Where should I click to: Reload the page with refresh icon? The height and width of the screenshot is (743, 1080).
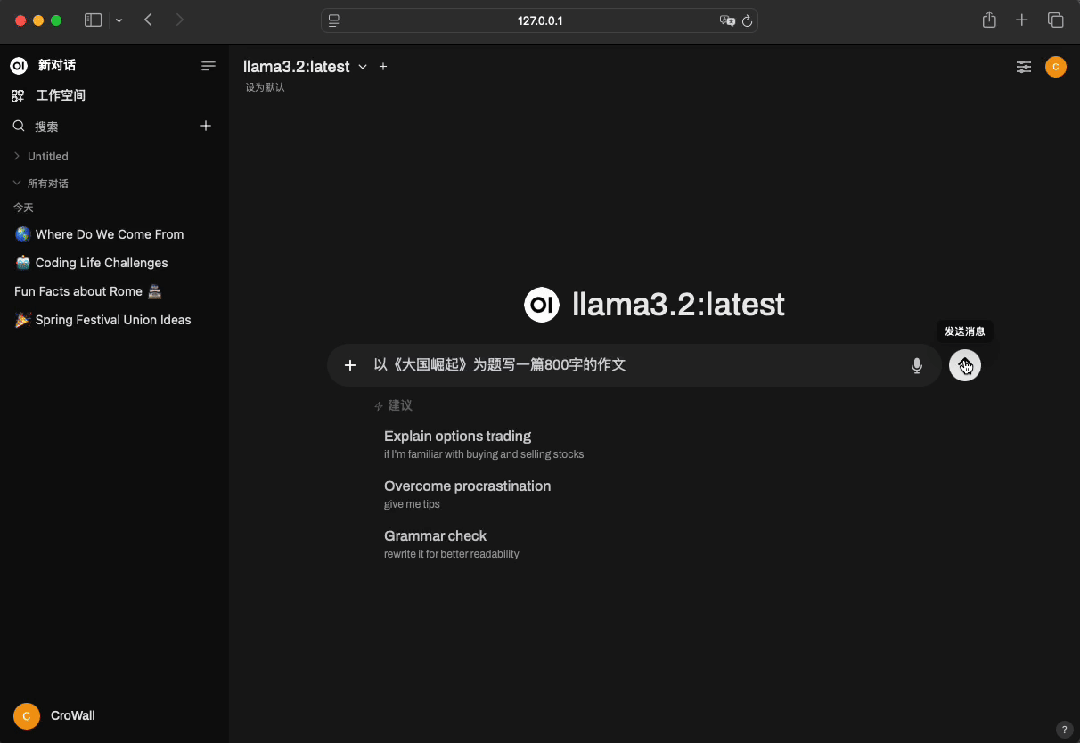747,21
